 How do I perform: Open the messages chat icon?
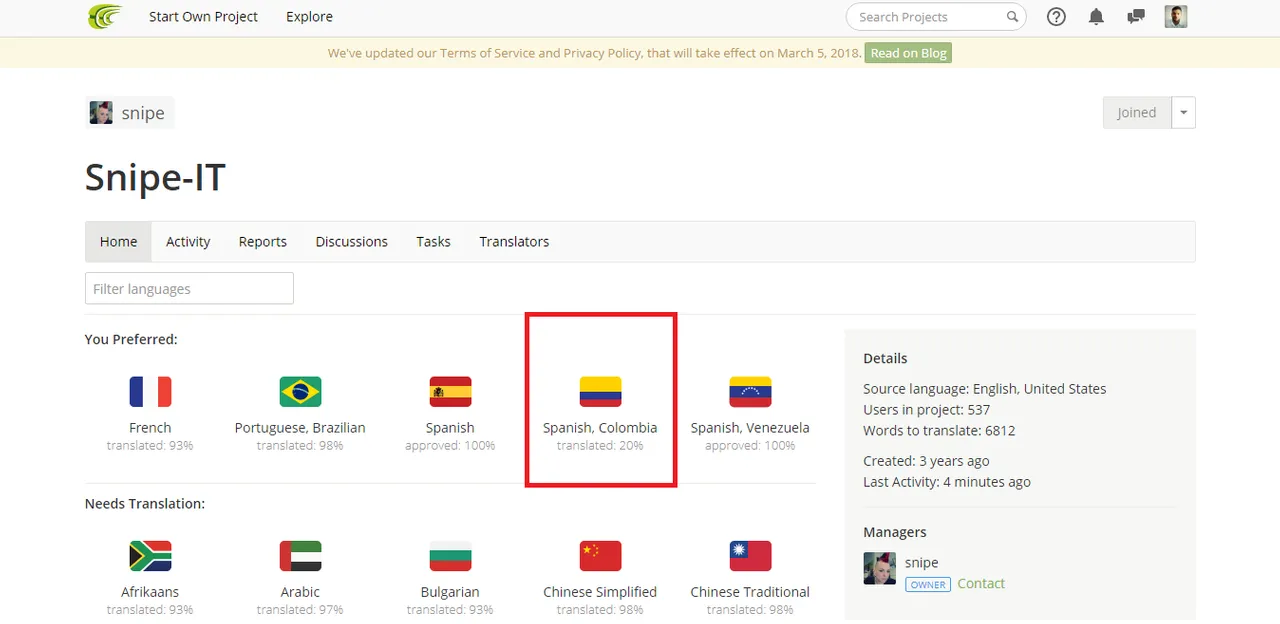coord(1135,17)
